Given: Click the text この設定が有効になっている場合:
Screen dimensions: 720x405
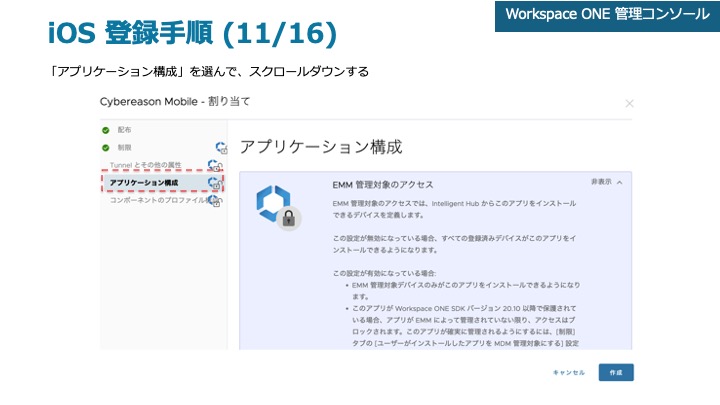Looking at the screenshot, I should pyautogui.click(x=384, y=273).
